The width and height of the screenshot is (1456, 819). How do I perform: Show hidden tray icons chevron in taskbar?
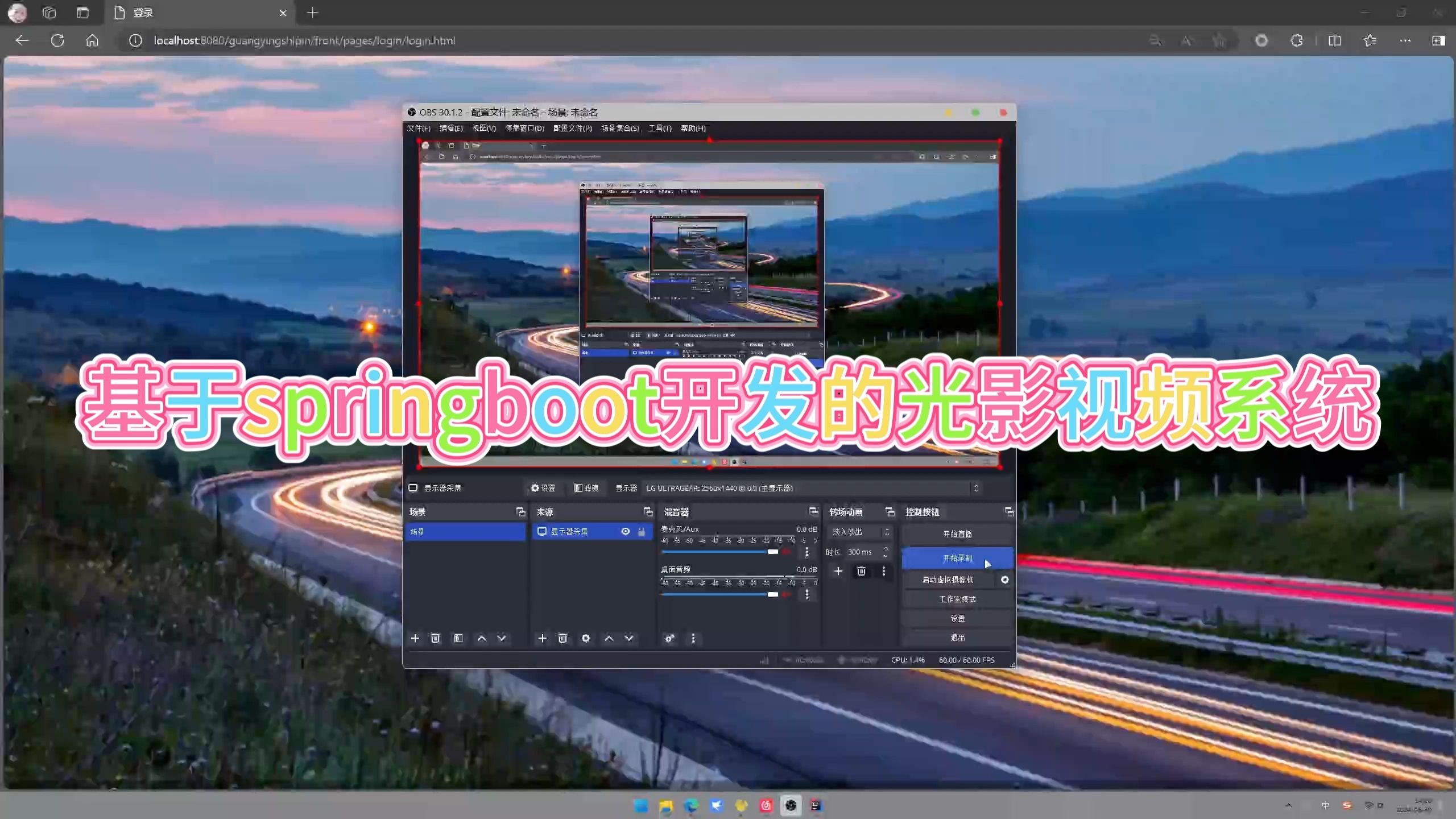pyautogui.click(x=1289, y=805)
